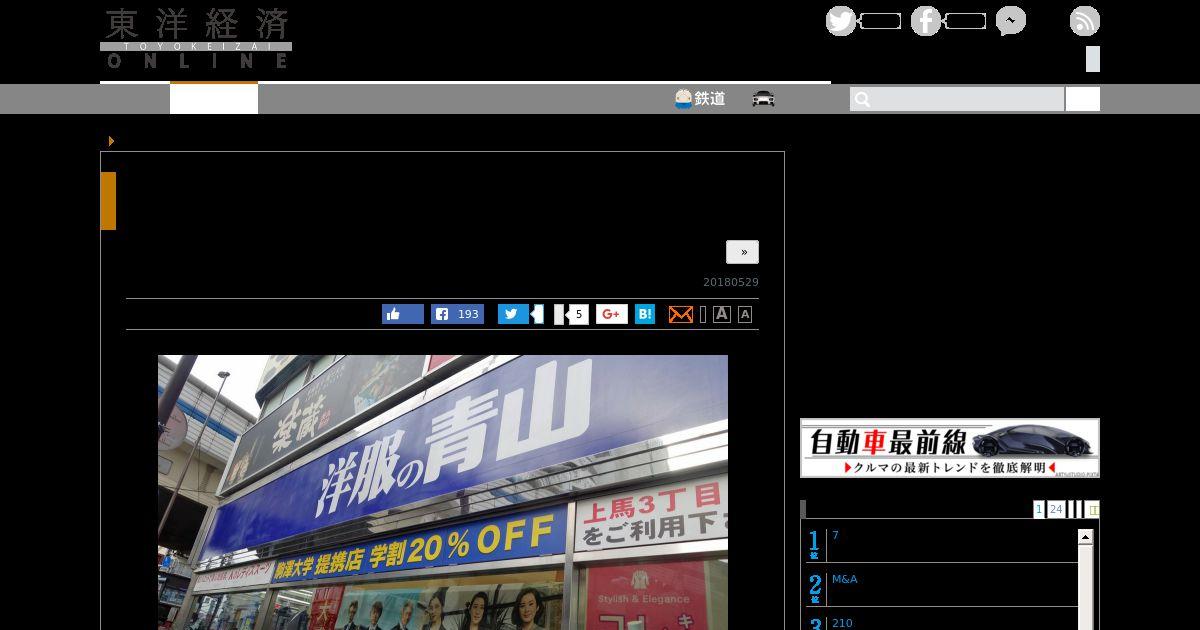Click the white search submit button

1083,99
